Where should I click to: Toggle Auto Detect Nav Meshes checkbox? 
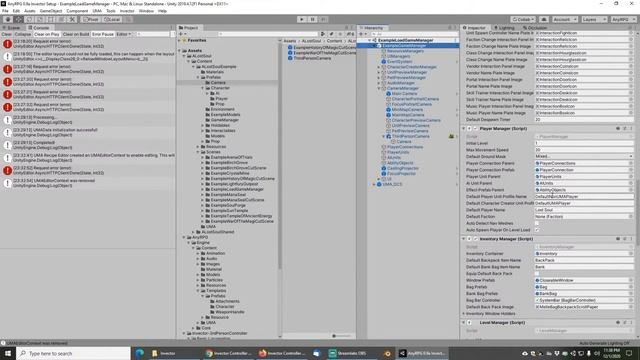(x=537, y=223)
